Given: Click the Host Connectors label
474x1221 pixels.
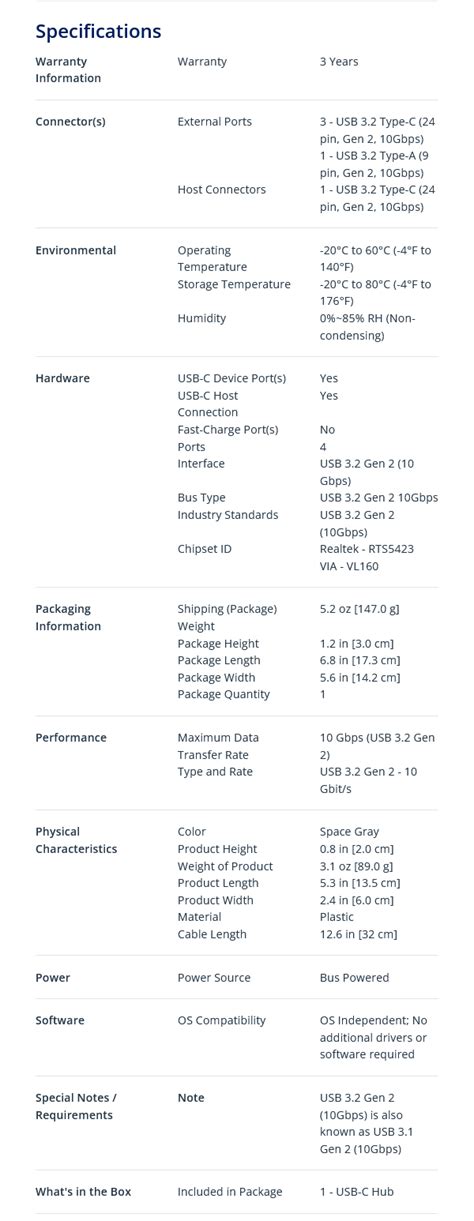Looking at the screenshot, I should 222,190.
